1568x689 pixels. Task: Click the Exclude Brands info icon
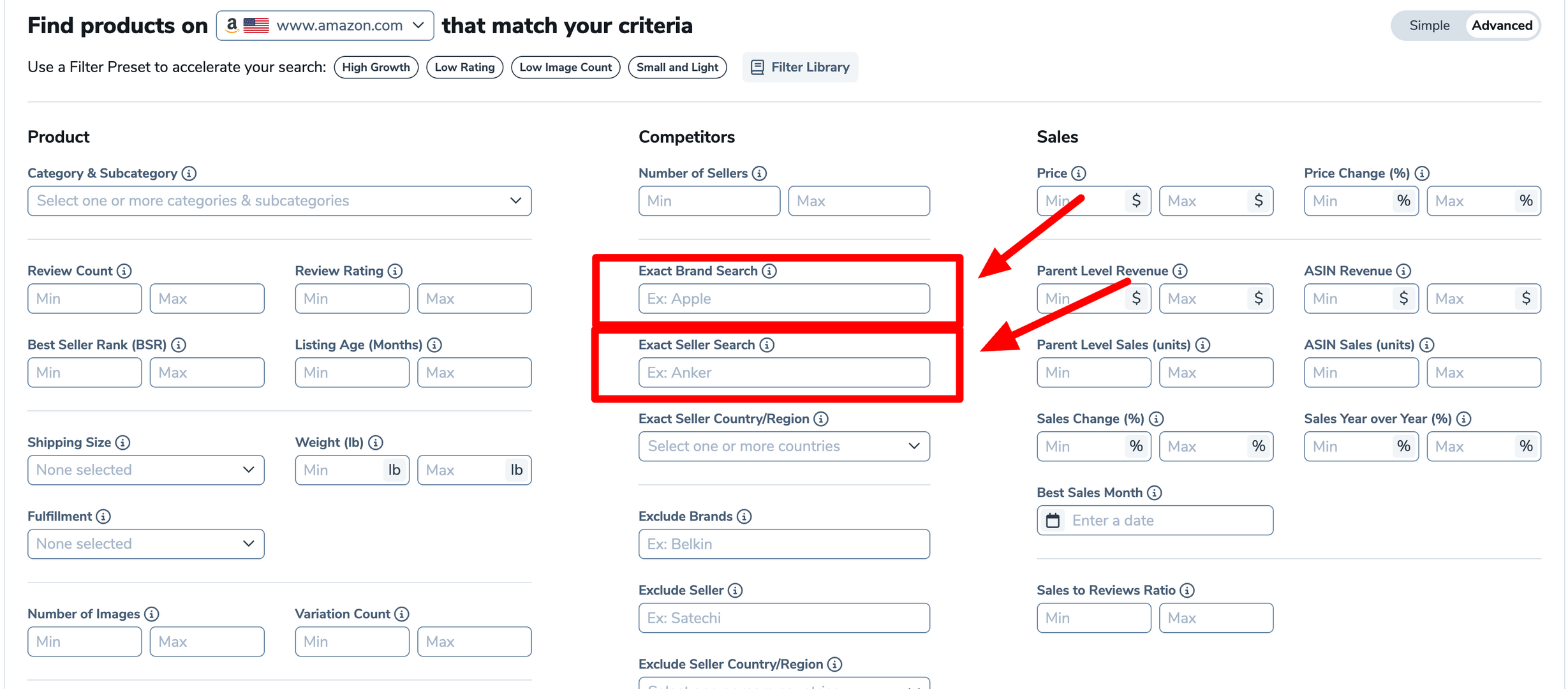click(744, 517)
